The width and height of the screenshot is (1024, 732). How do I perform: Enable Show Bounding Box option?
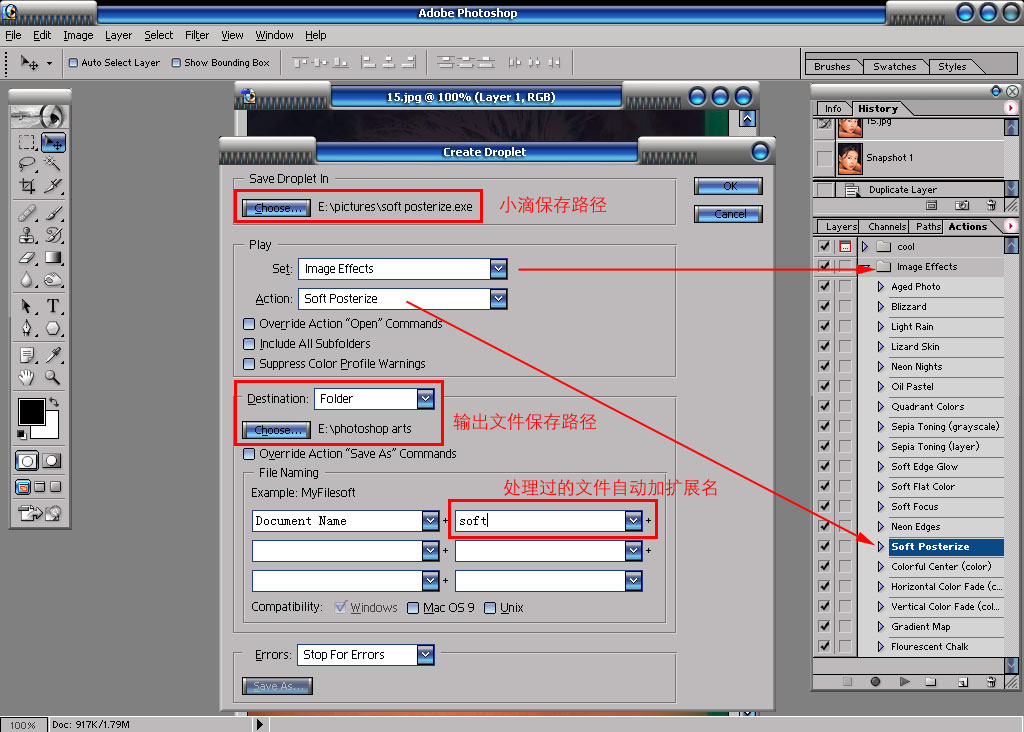pos(176,63)
